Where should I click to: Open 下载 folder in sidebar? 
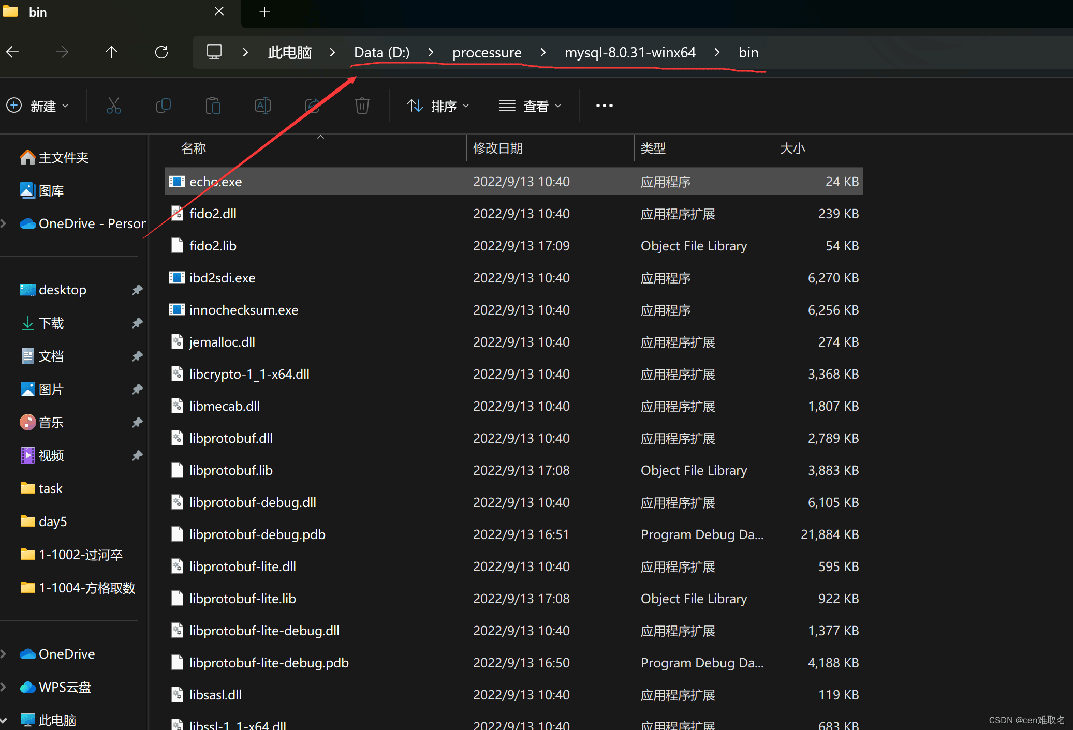(42, 323)
